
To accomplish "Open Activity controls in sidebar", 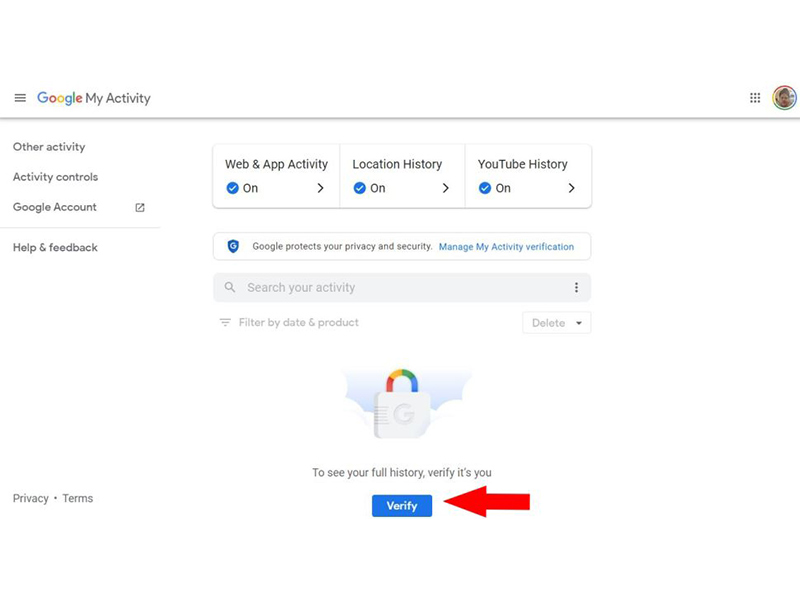I will coord(55,177).
